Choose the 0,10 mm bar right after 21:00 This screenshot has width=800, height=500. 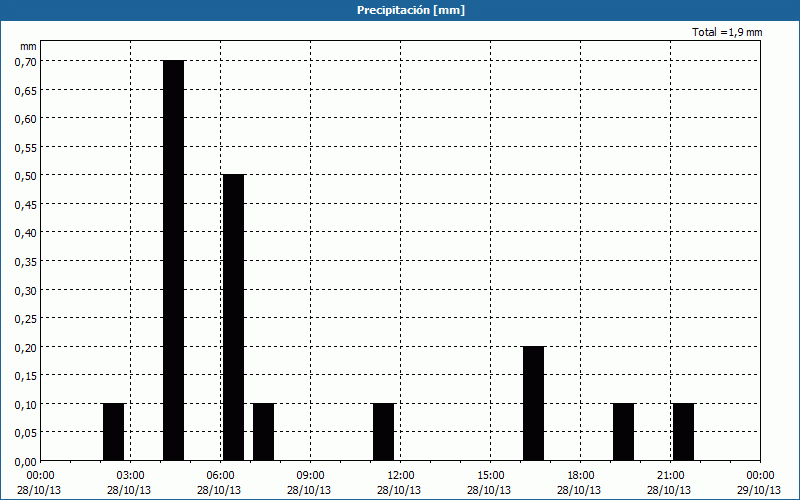(684, 432)
